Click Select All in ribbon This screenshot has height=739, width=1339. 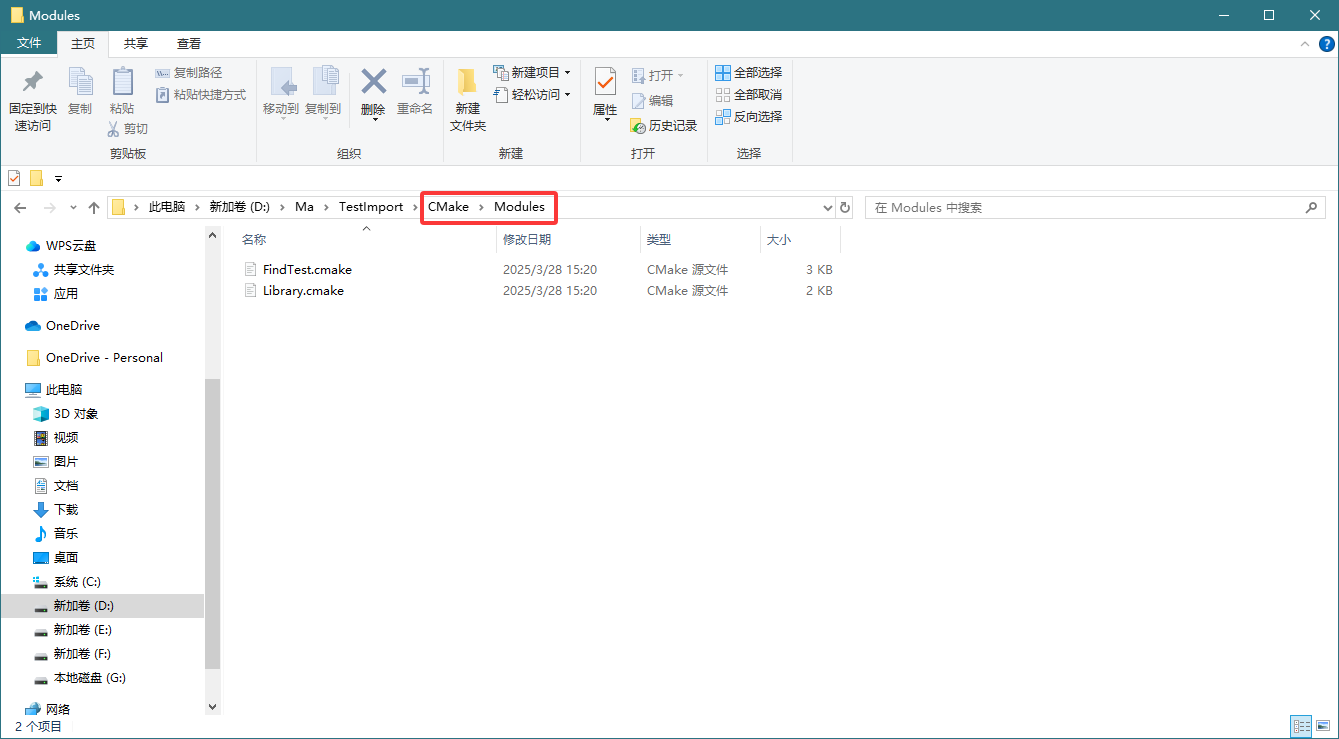pyautogui.click(x=748, y=73)
